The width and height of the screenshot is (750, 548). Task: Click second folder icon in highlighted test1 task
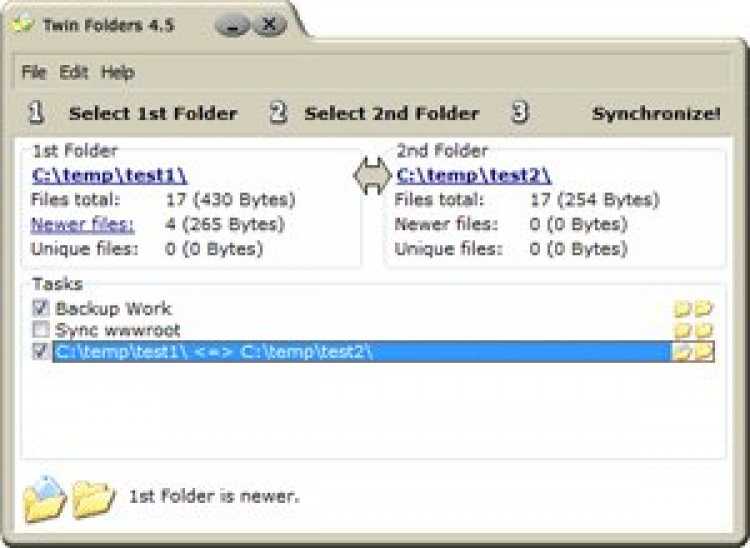704,352
